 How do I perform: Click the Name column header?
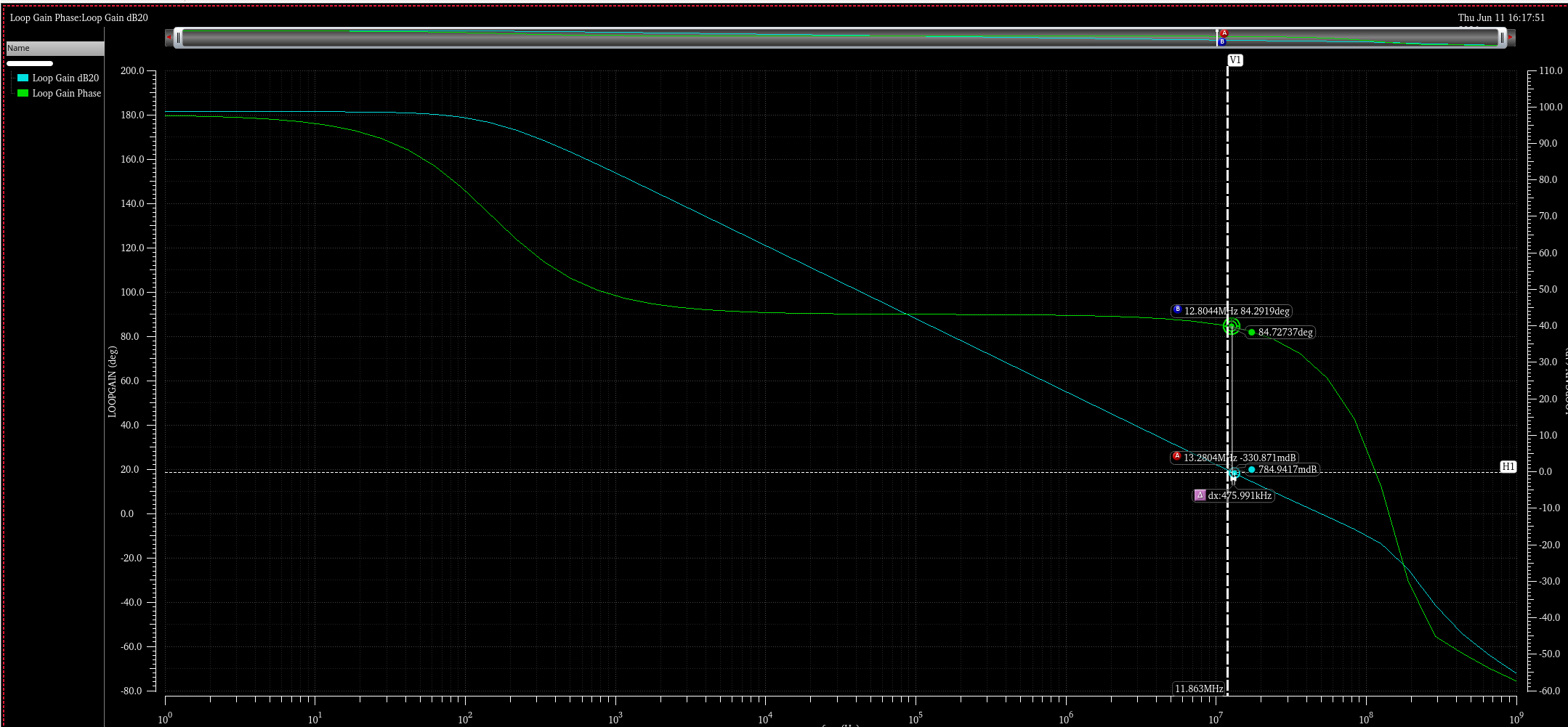[55, 48]
